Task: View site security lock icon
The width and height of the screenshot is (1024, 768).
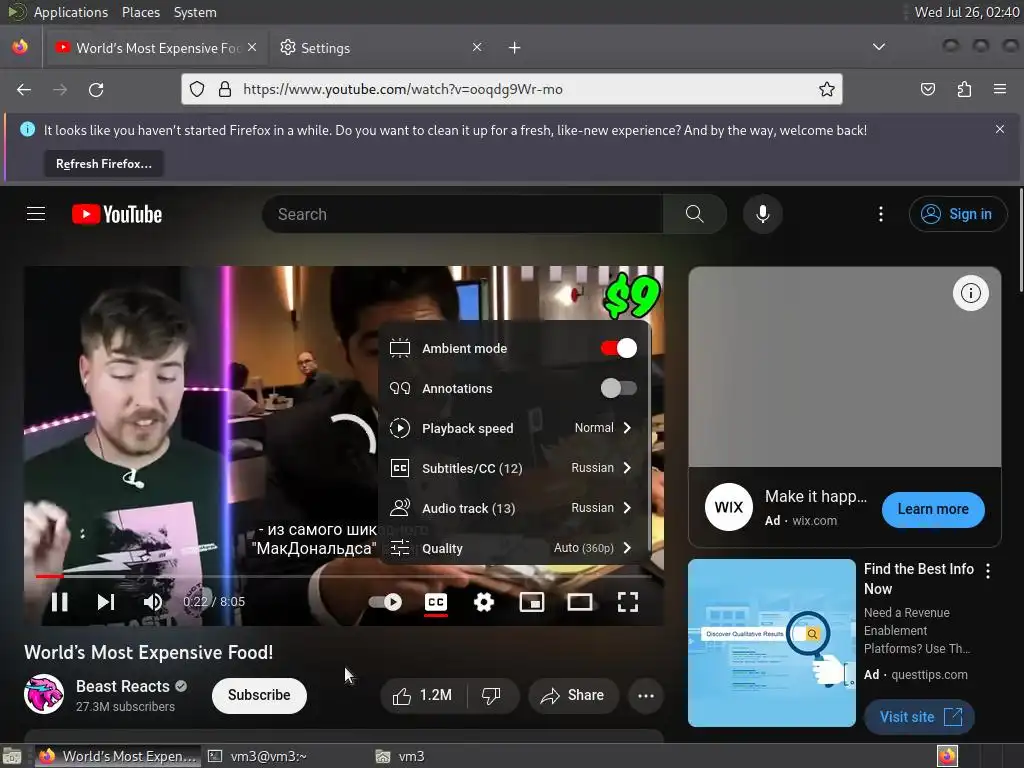Action: [x=225, y=89]
